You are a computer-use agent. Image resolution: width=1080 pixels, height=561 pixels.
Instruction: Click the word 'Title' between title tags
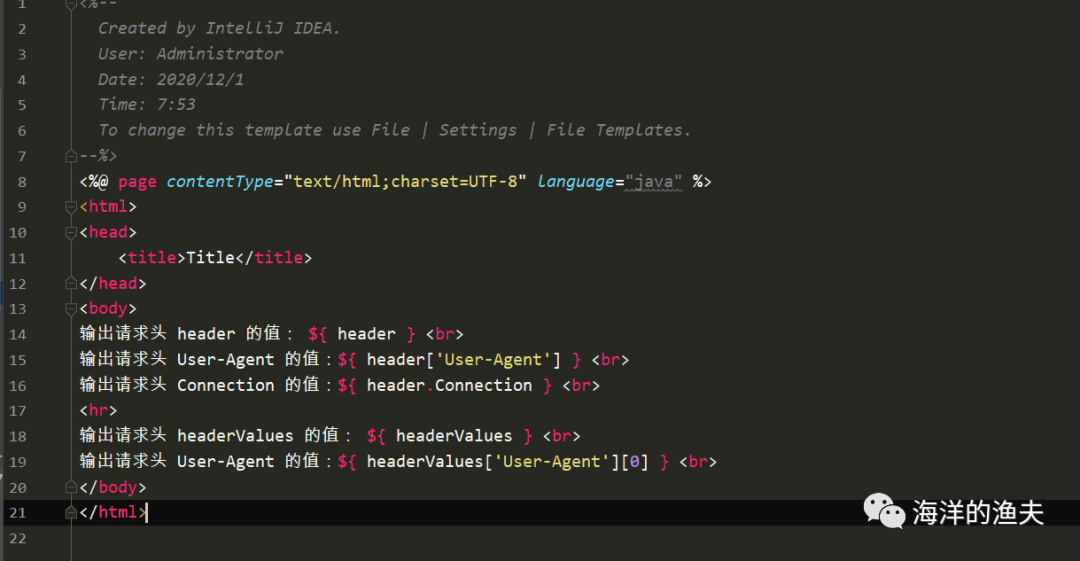pyautogui.click(x=211, y=258)
